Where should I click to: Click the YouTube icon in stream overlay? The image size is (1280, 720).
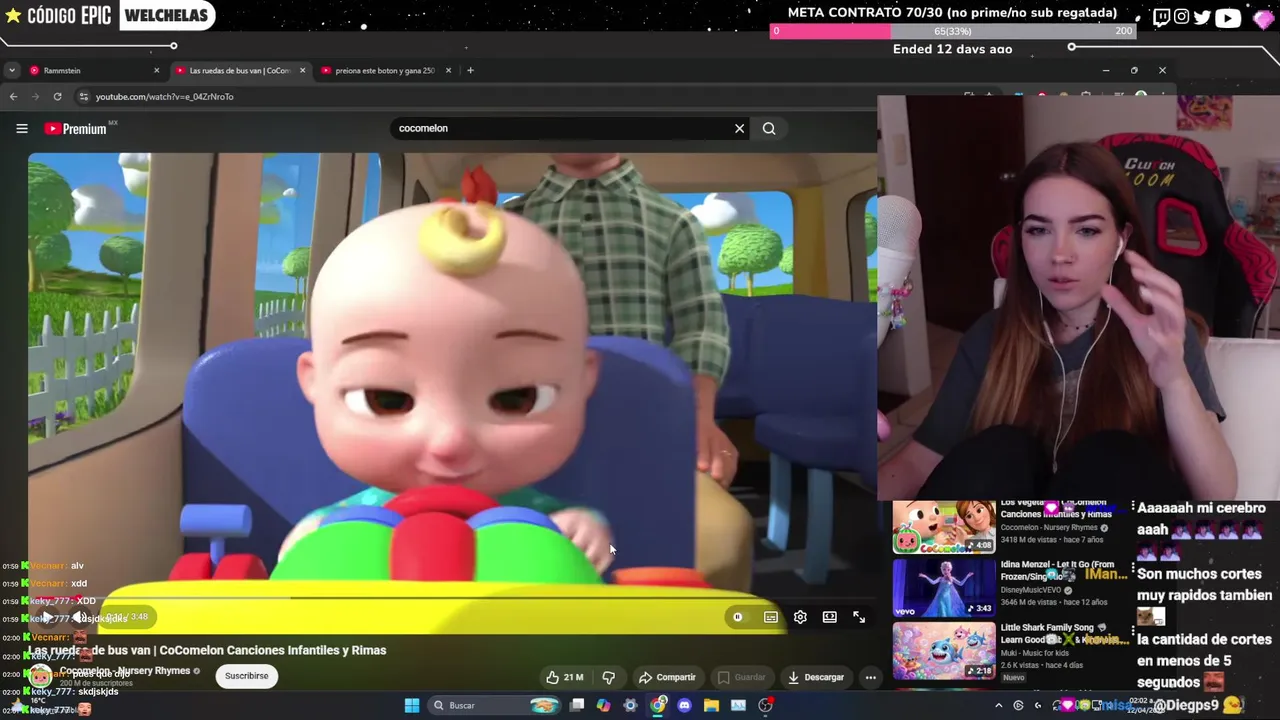coord(1228,17)
